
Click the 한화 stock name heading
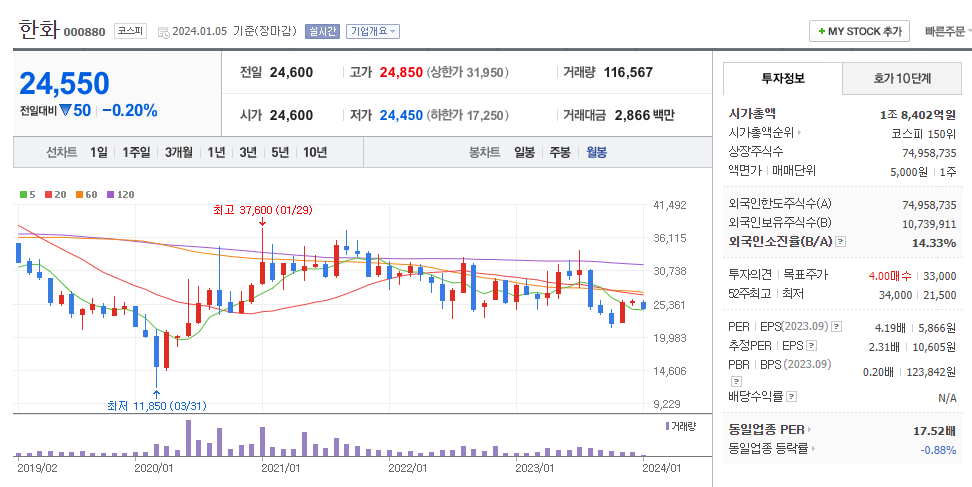tap(39, 30)
